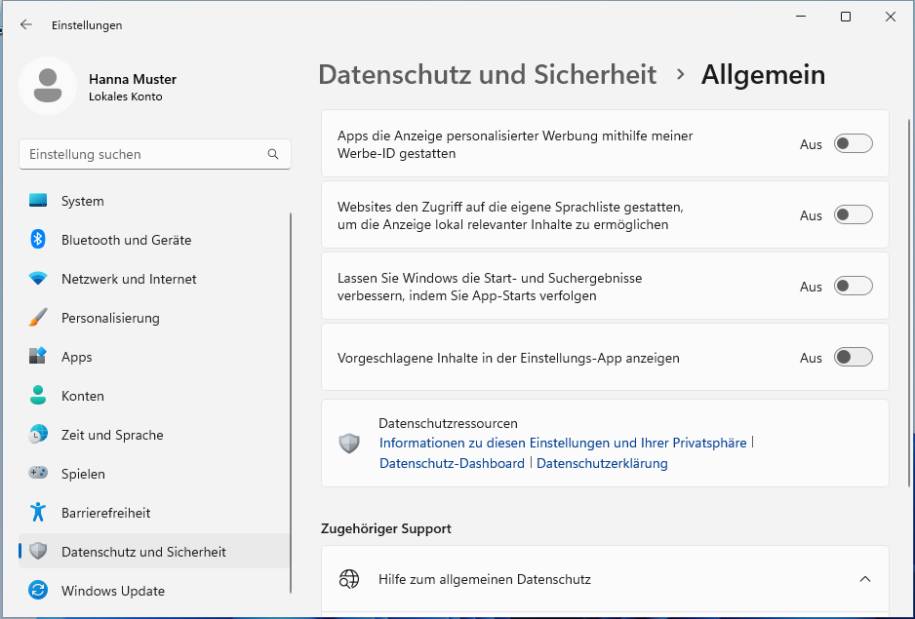Open Bluetooth und Geräte via its icon
Image resolution: width=915 pixels, height=619 pixels.
41,240
